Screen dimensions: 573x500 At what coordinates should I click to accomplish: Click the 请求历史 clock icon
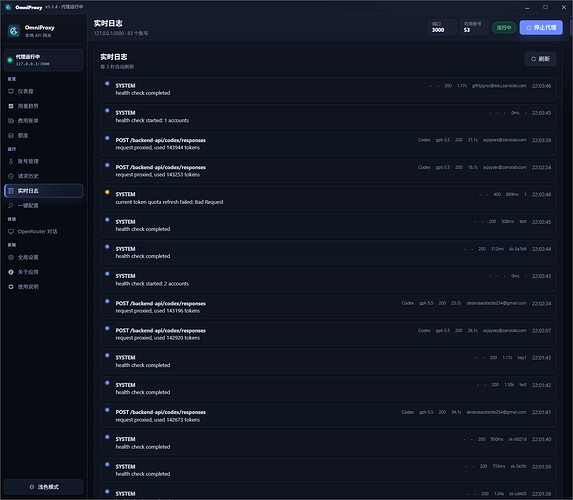pos(11,176)
